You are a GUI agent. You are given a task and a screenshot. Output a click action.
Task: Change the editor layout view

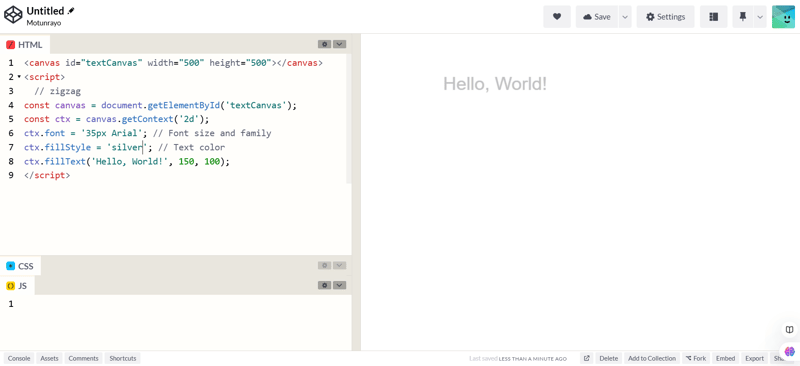[713, 17]
